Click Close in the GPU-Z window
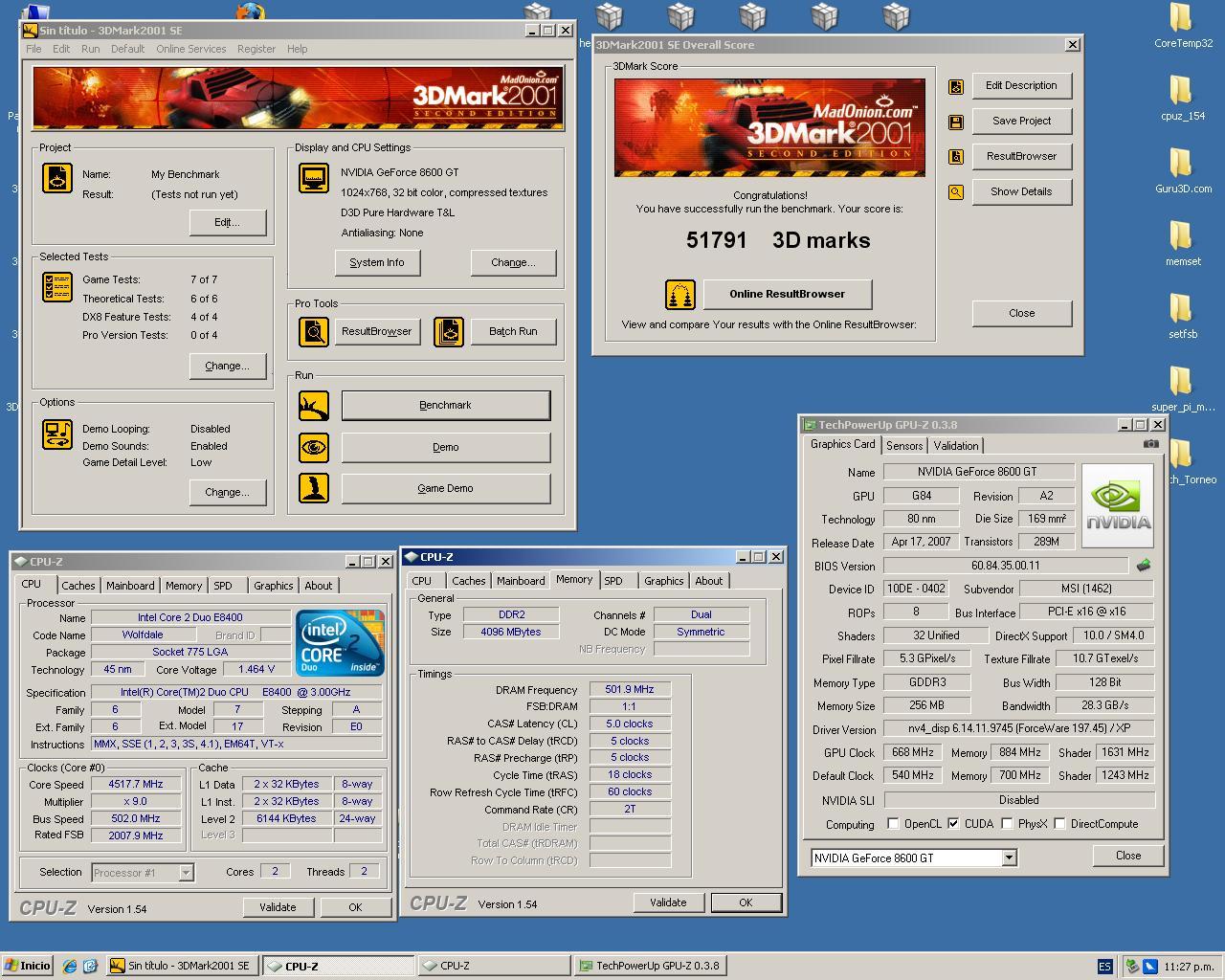 coord(1128,856)
